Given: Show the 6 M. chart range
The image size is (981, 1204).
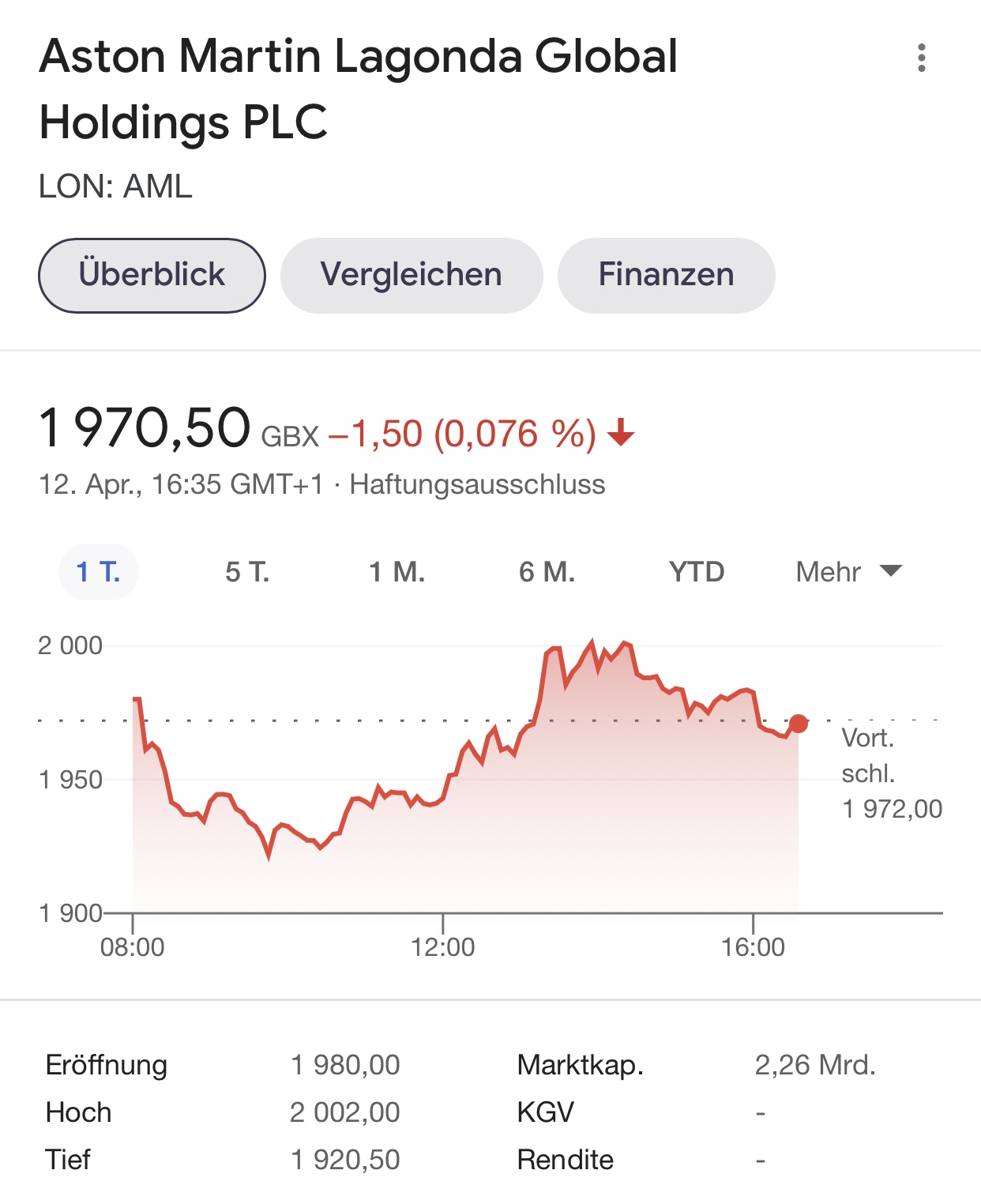Looking at the screenshot, I should (x=547, y=571).
